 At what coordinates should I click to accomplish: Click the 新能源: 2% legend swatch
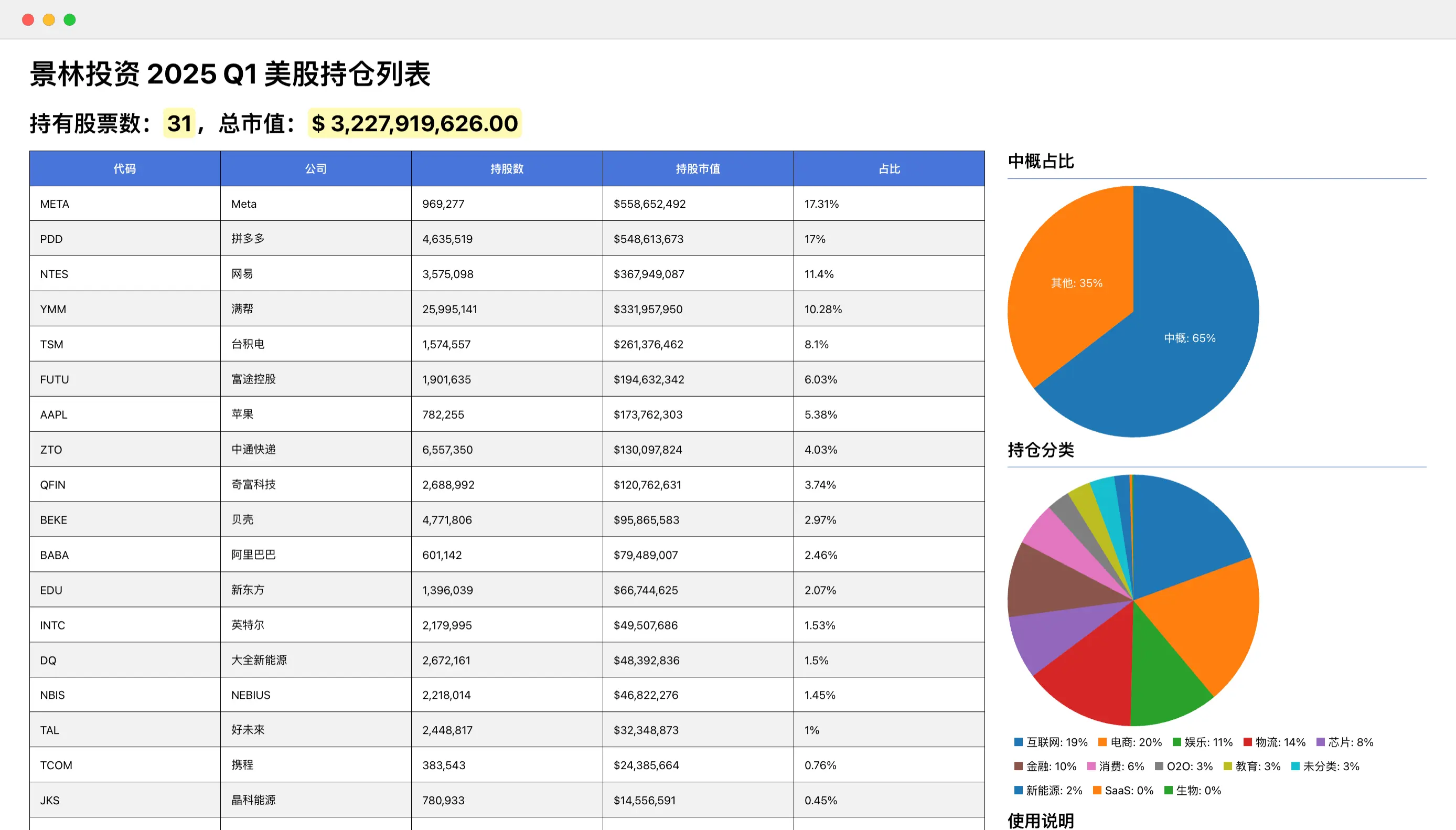[1019, 790]
